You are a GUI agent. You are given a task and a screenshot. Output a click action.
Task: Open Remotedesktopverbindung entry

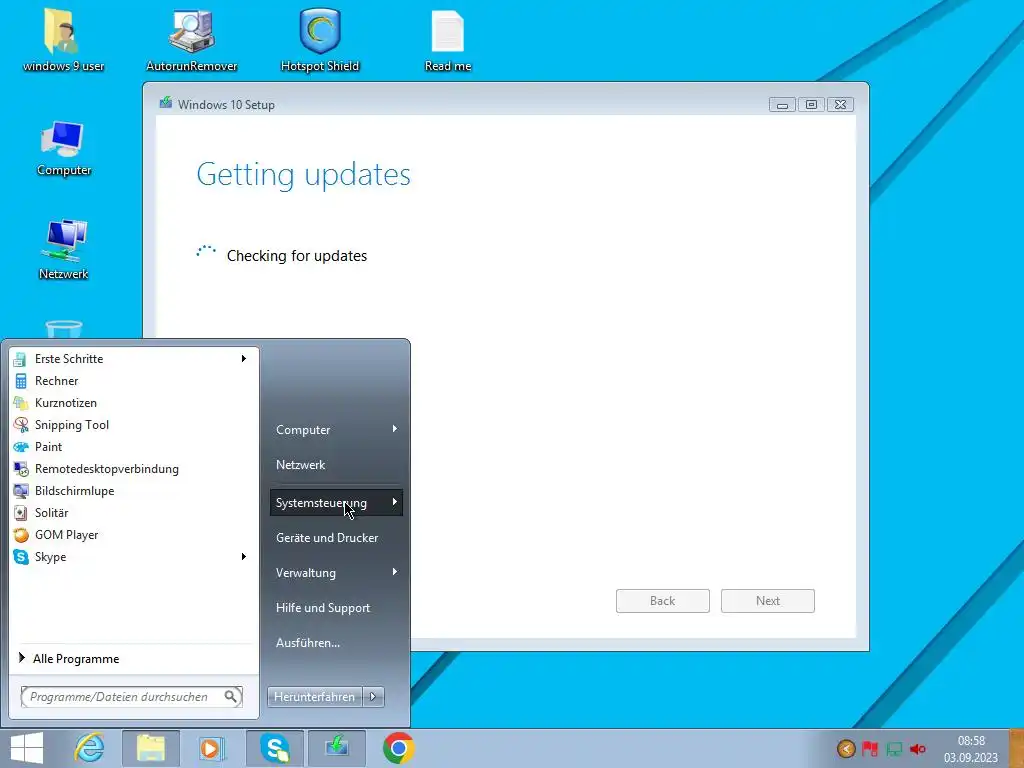131,469
